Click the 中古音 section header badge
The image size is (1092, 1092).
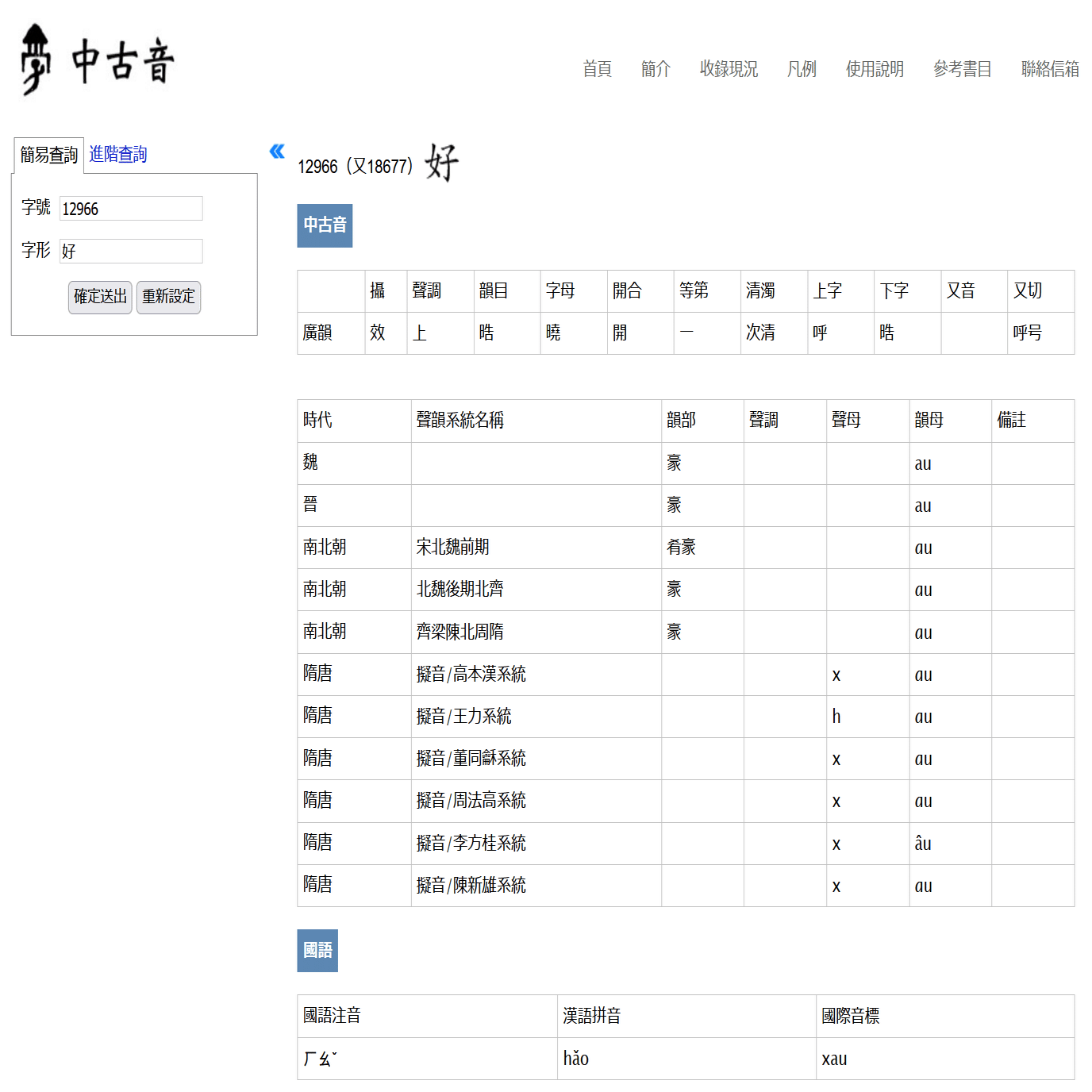pos(325,225)
